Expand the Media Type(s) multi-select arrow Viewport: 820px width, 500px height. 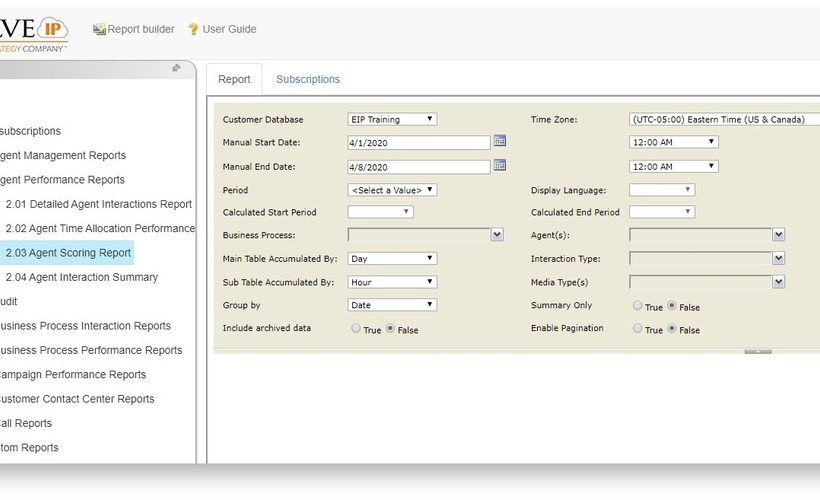778,282
